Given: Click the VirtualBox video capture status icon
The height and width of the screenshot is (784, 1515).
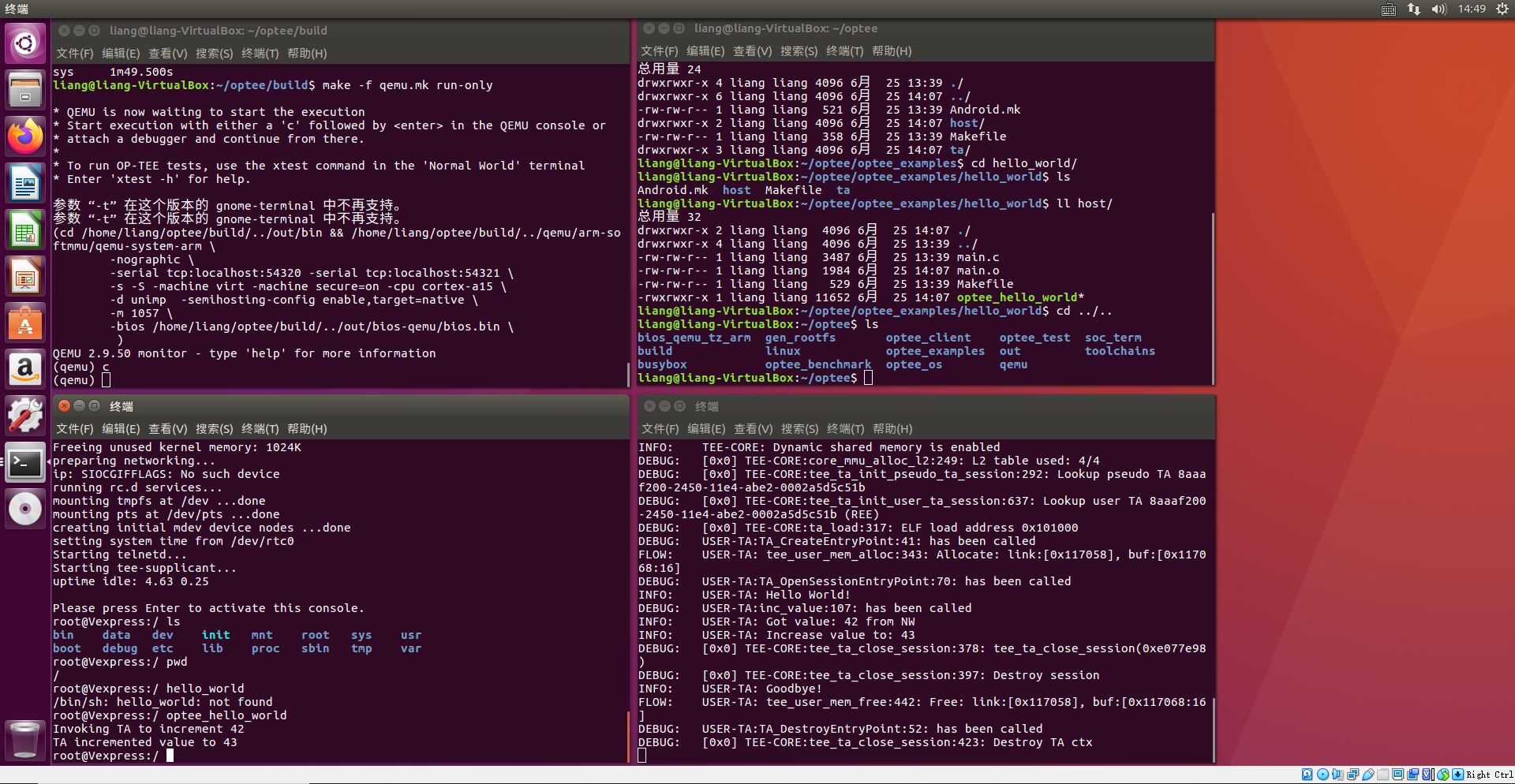Looking at the screenshot, I should (1412, 775).
